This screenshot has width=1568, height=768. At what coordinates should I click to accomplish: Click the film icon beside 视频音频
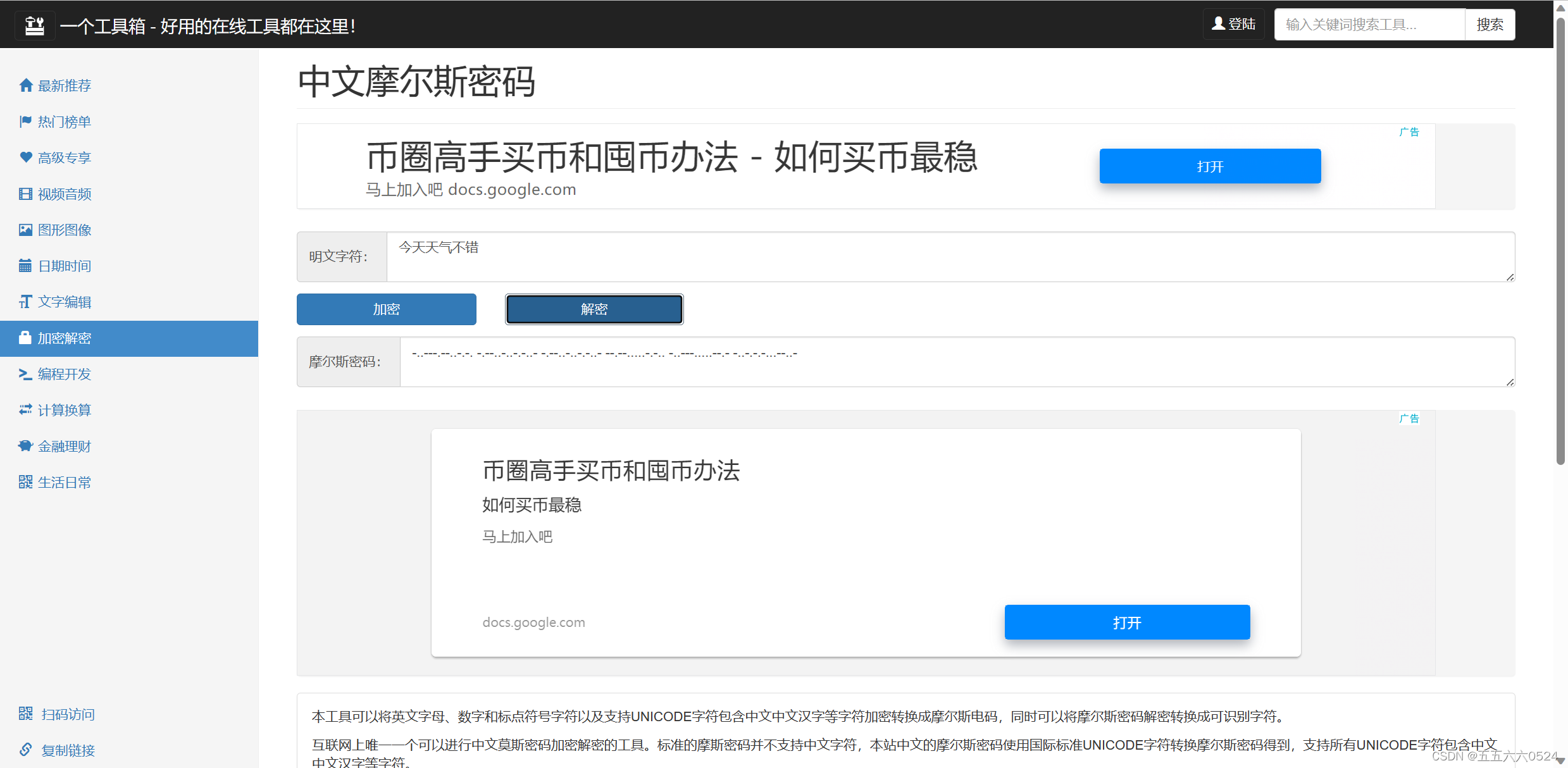(25, 194)
